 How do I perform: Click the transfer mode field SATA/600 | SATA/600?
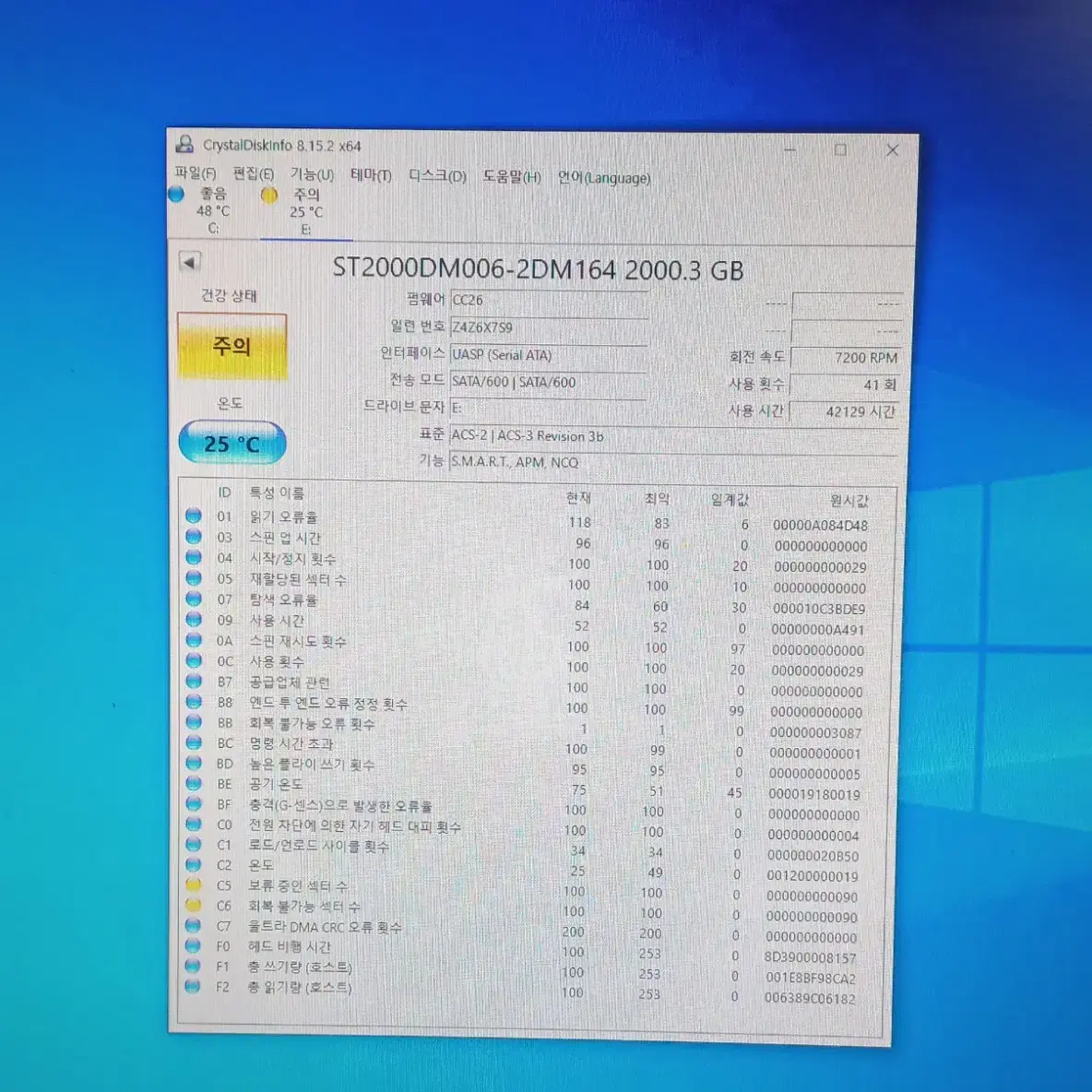(550, 382)
